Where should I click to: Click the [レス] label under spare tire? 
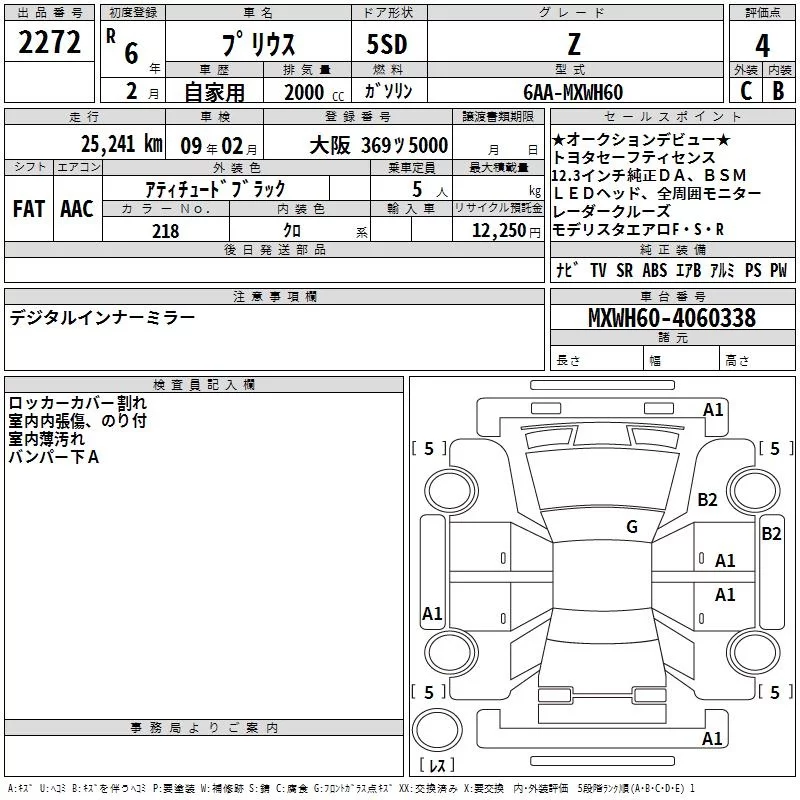click(x=436, y=766)
